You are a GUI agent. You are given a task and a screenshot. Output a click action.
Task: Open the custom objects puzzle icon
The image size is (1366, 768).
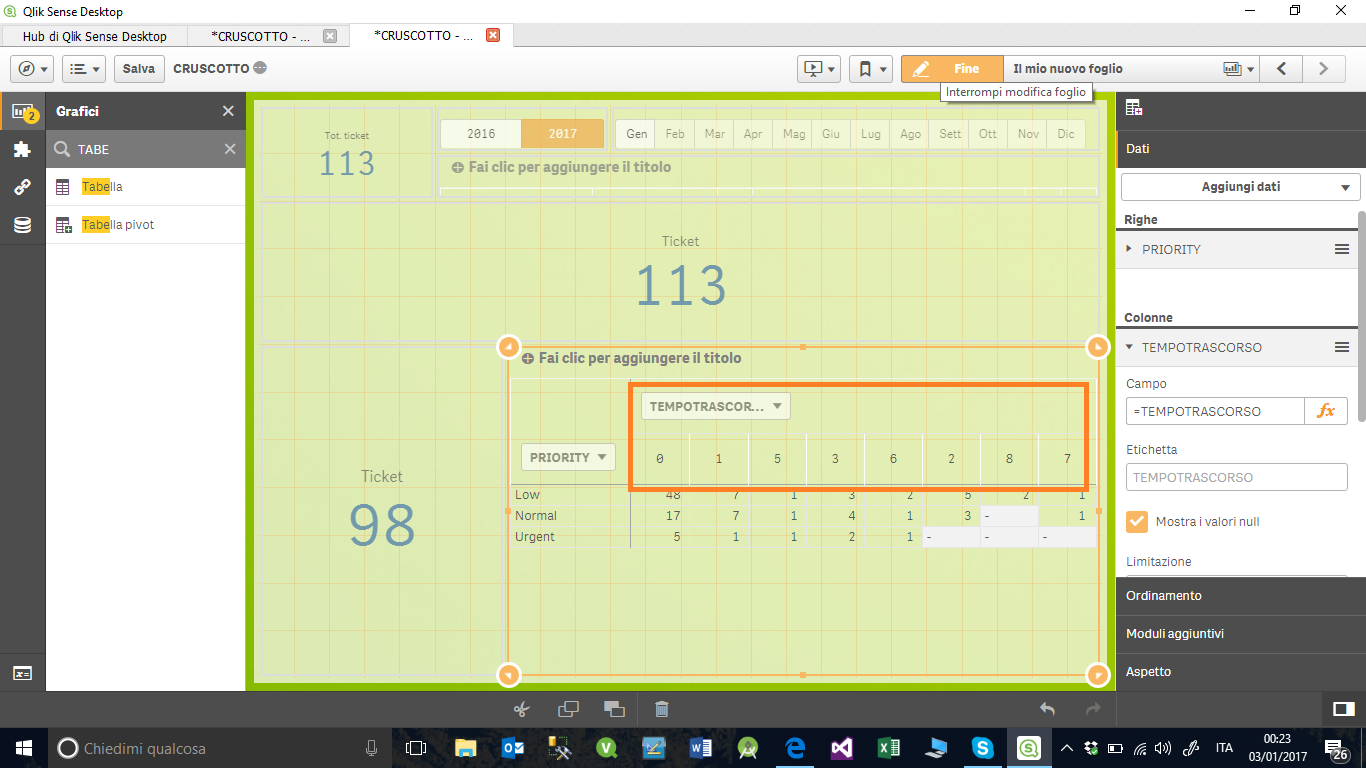[x=22, y=150]
